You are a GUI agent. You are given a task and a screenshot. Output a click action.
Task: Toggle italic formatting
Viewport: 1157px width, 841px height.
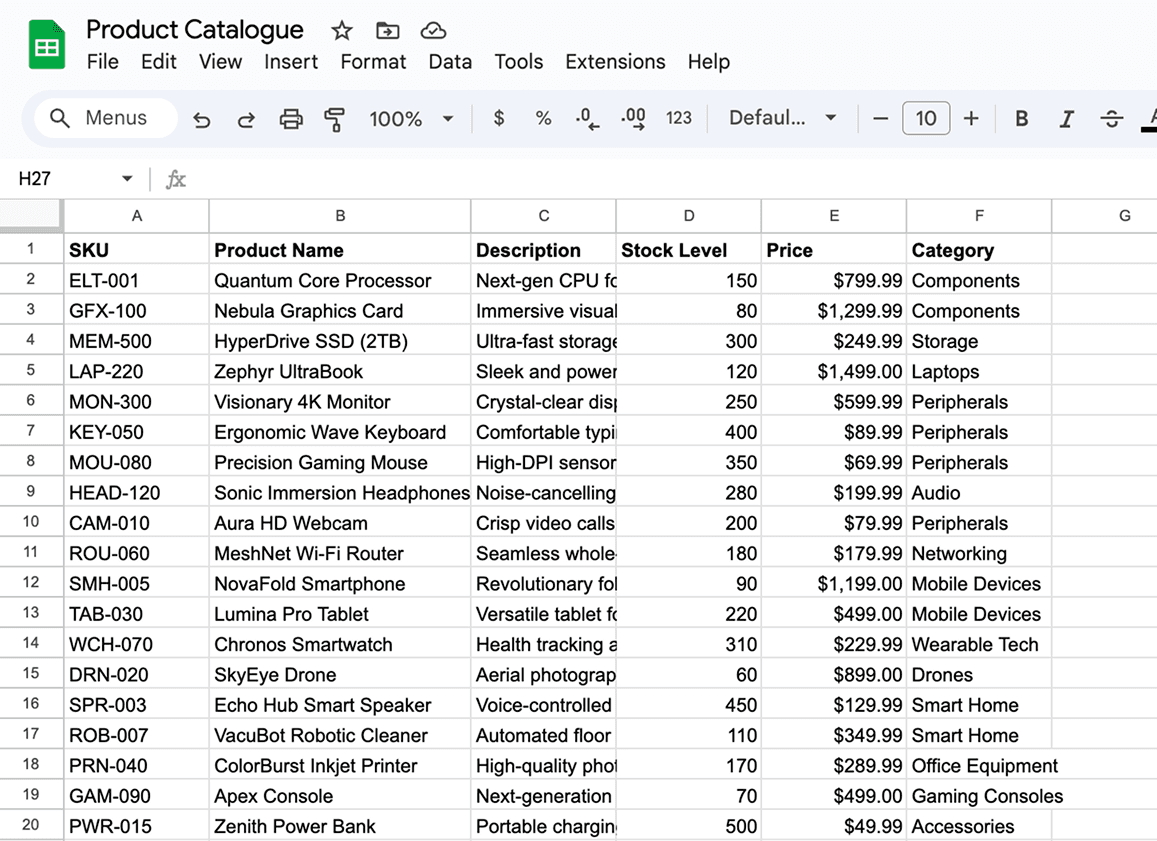[1066, 119]
